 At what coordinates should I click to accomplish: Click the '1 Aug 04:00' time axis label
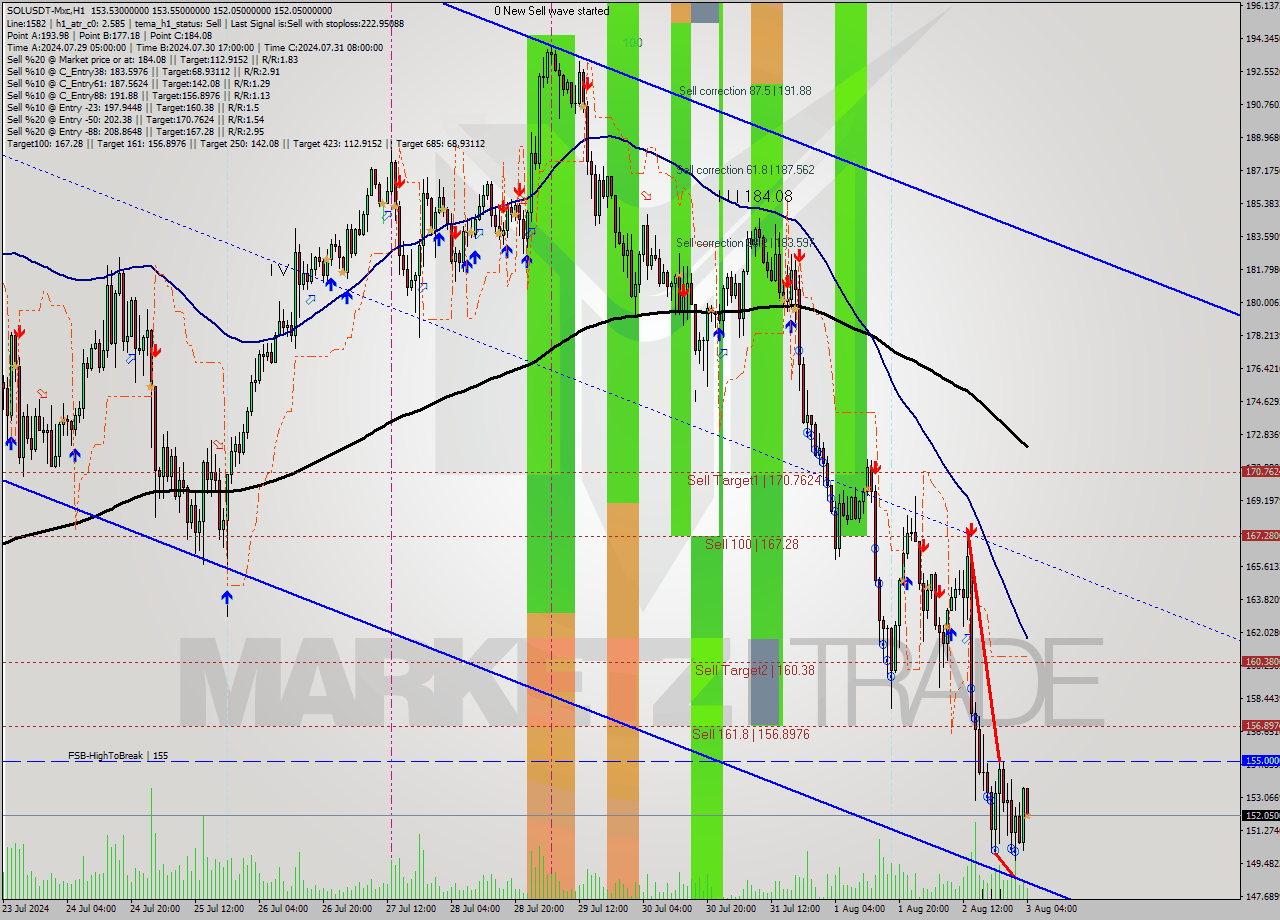point(859,909)
